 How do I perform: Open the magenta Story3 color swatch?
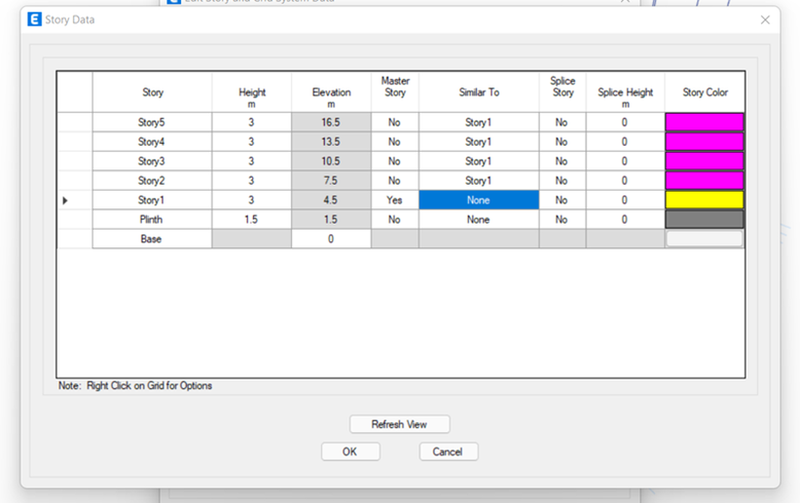coord(704,161)
